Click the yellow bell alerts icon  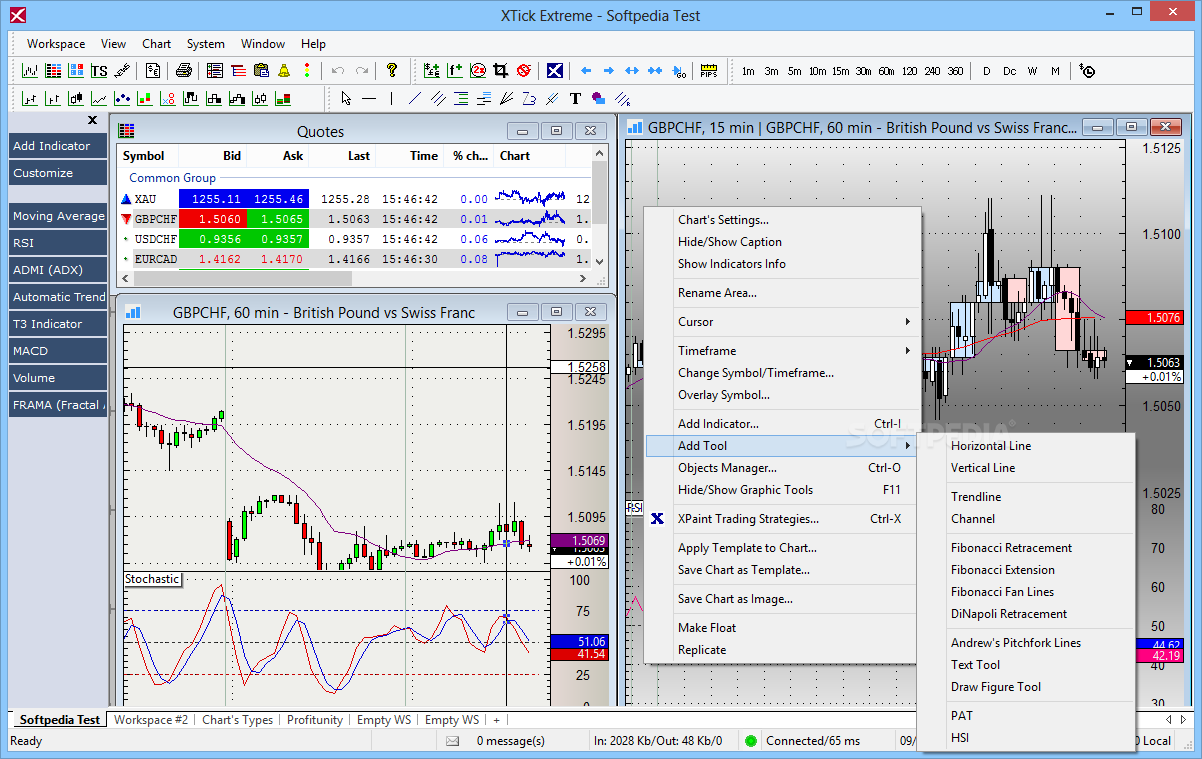click(284, 71)
